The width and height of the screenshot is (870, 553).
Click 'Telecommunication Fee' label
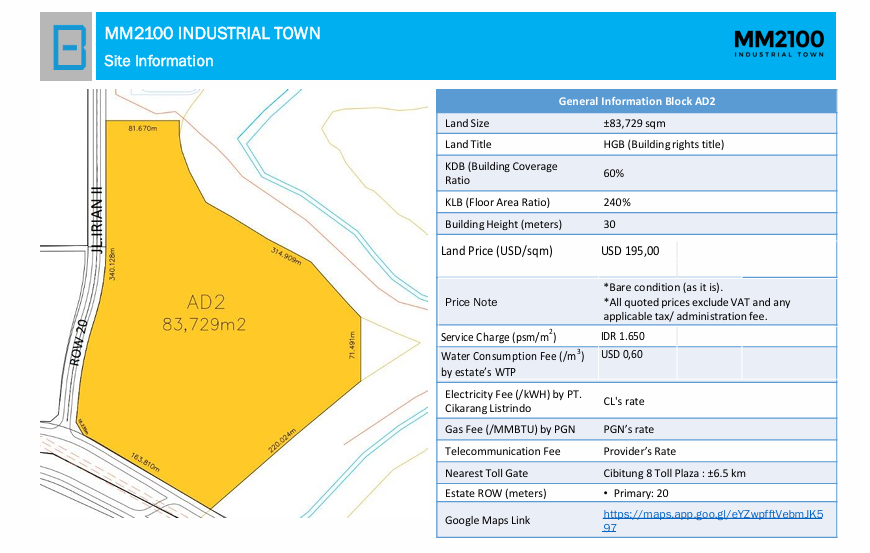502,451
